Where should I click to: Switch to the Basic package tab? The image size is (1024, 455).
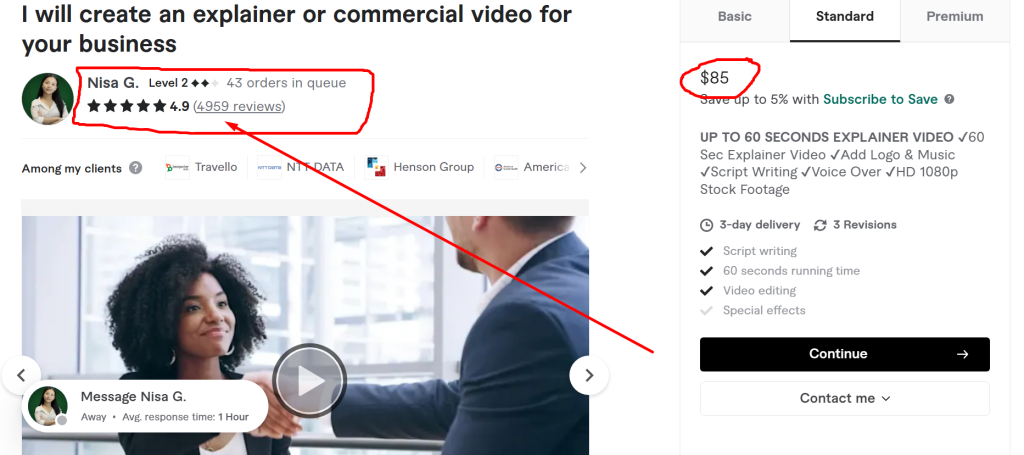pyautogui.click(x=735, y=17)
